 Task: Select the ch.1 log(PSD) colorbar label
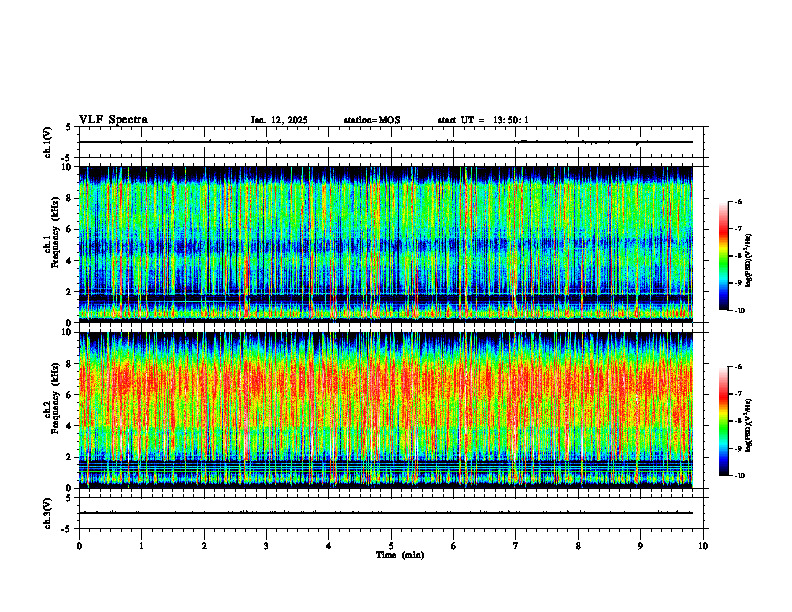click(x=749, y=261)
